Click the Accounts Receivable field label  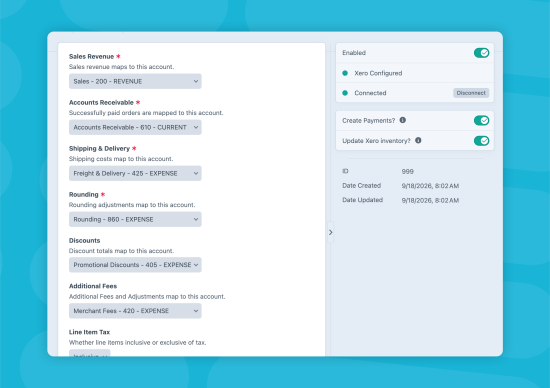click(x=101, y=102)
